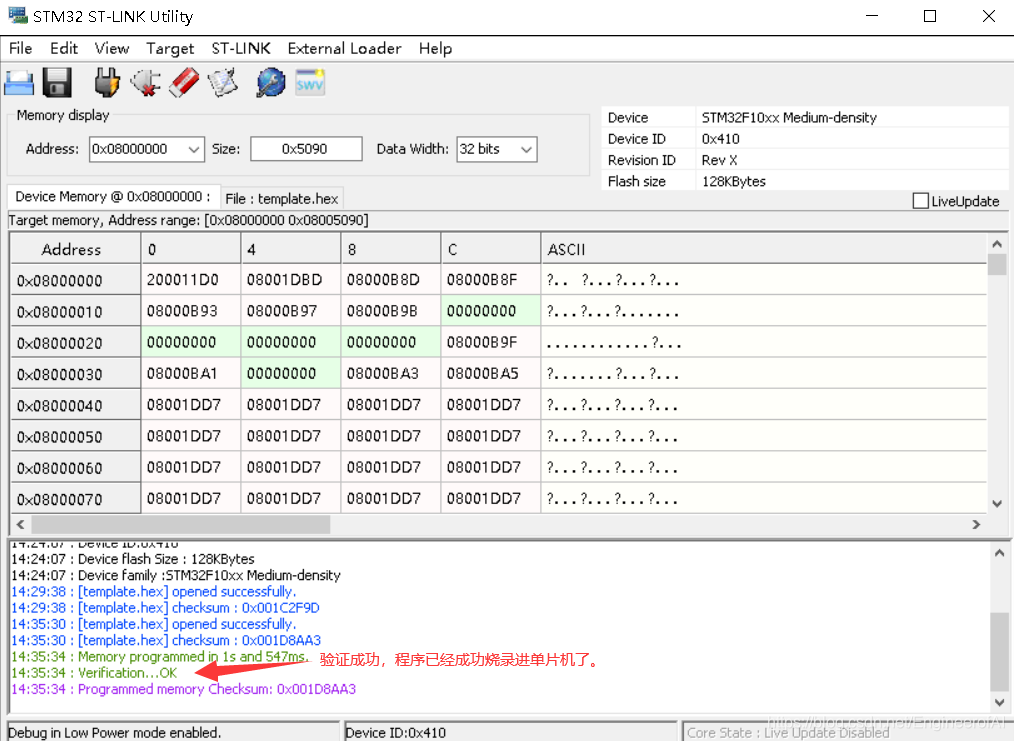Open the File menu

point(21,48)
